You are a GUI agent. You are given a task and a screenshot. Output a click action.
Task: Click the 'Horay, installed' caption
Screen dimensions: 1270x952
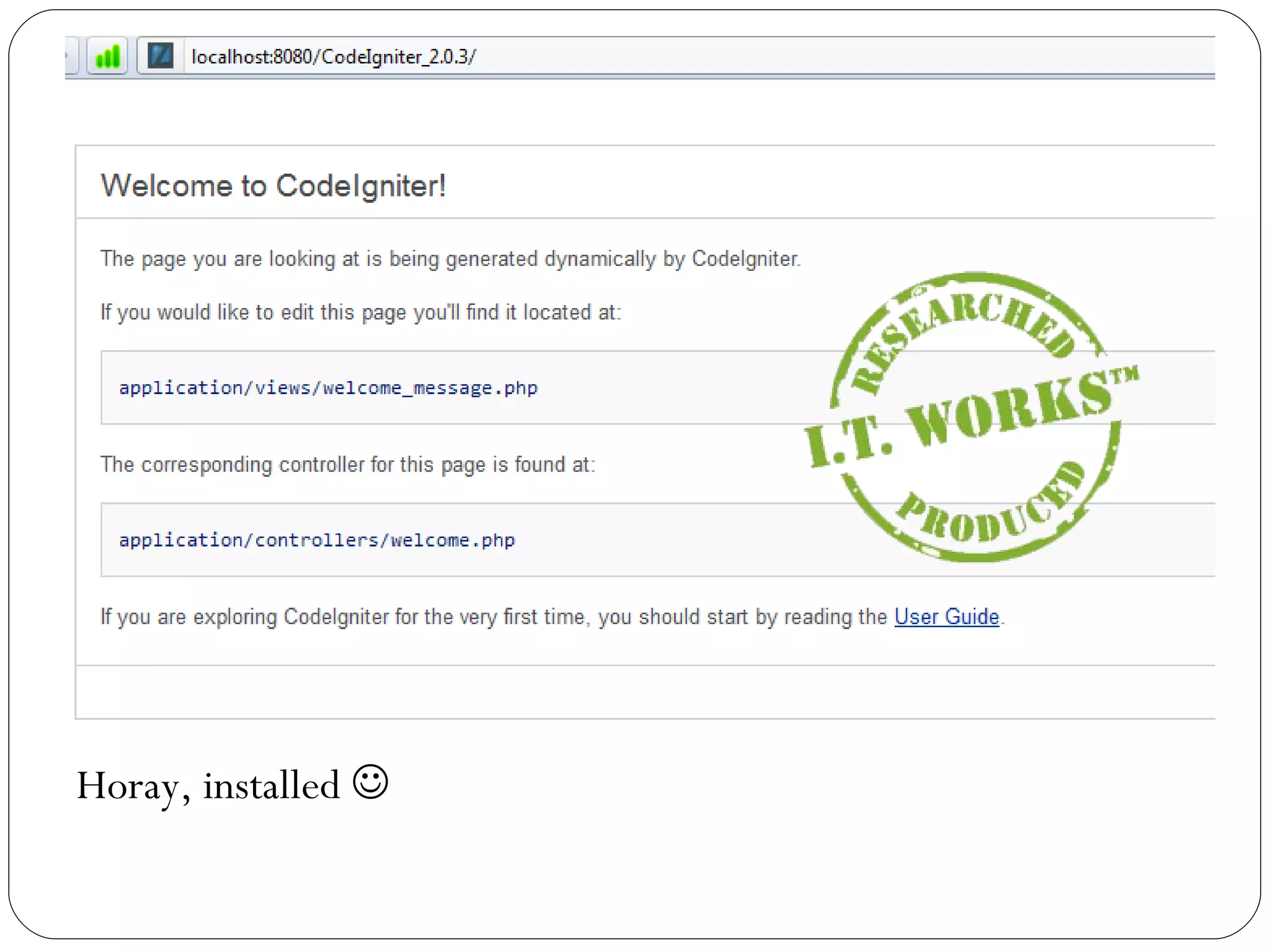(233, 785)
